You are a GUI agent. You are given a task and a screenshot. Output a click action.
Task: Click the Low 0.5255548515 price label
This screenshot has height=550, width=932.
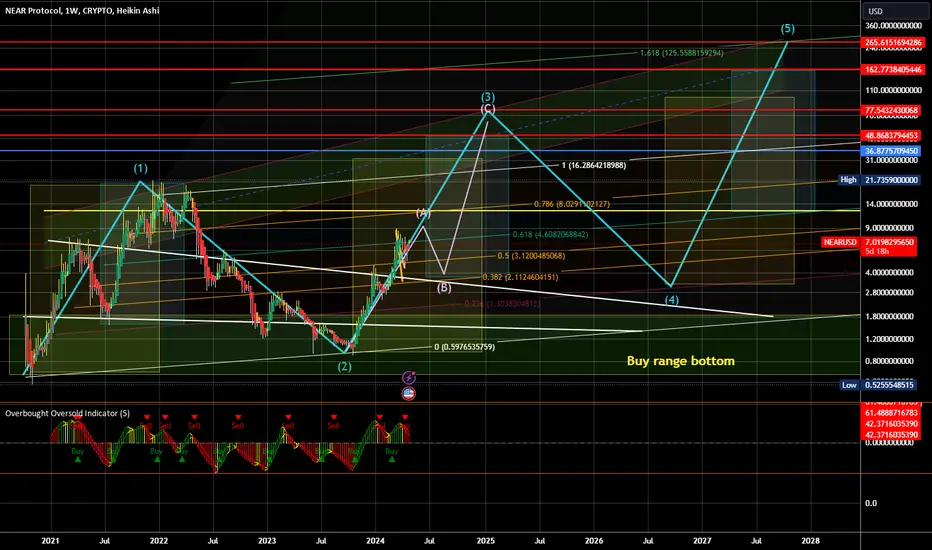[x=879, y=385]
